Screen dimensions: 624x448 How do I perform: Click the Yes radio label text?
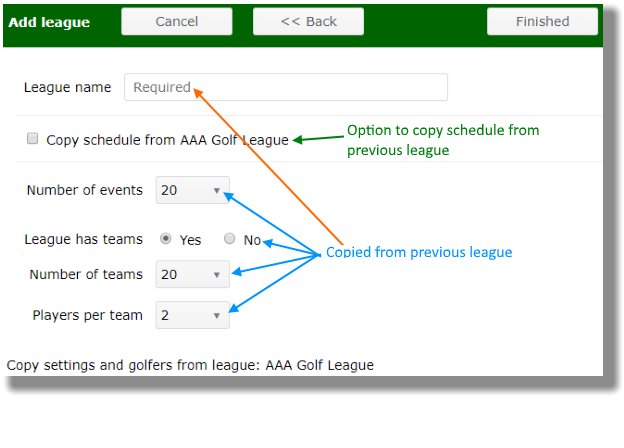tap(190, 240)
